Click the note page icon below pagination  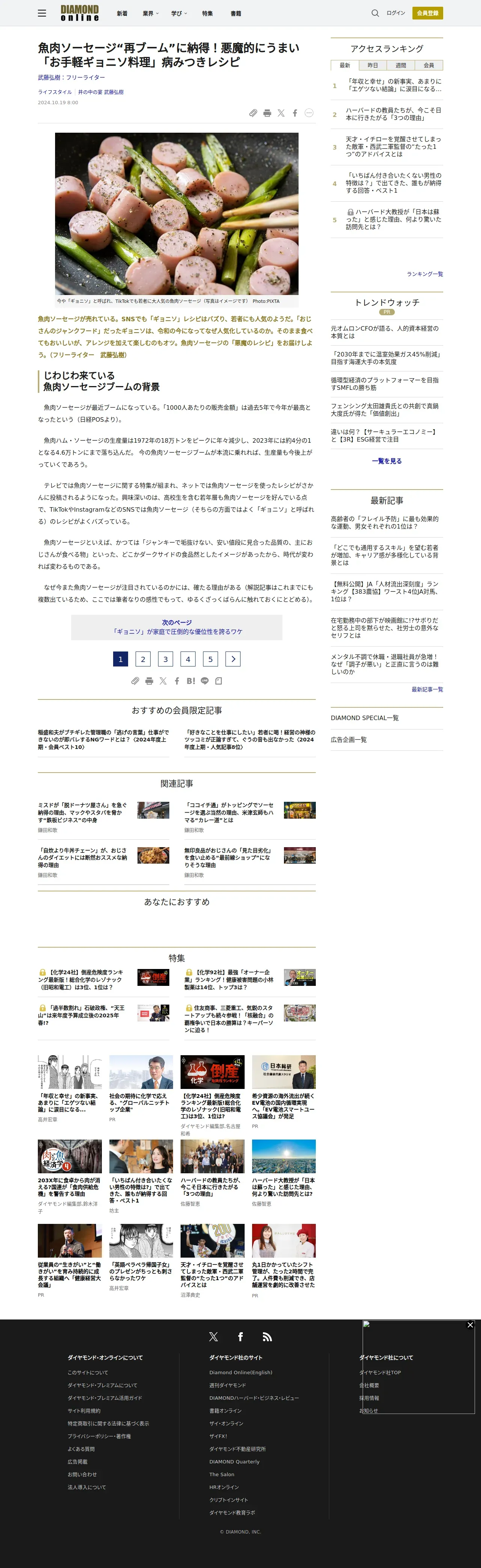tap(219, 681)
